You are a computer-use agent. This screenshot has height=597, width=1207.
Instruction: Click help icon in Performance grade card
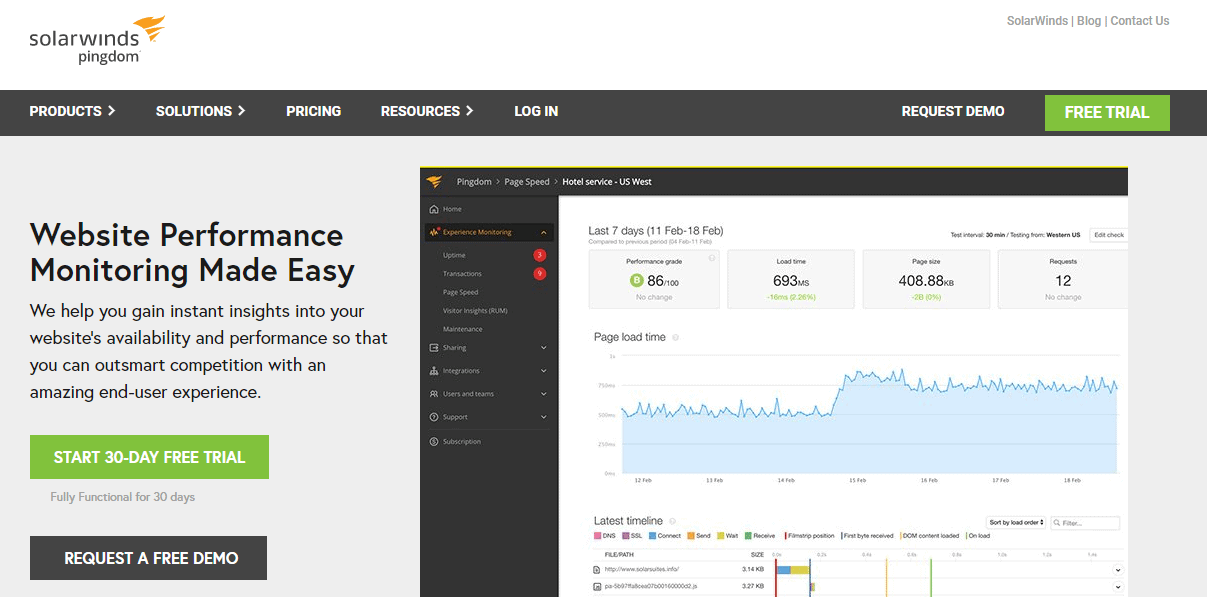click(x=712, y=258)
